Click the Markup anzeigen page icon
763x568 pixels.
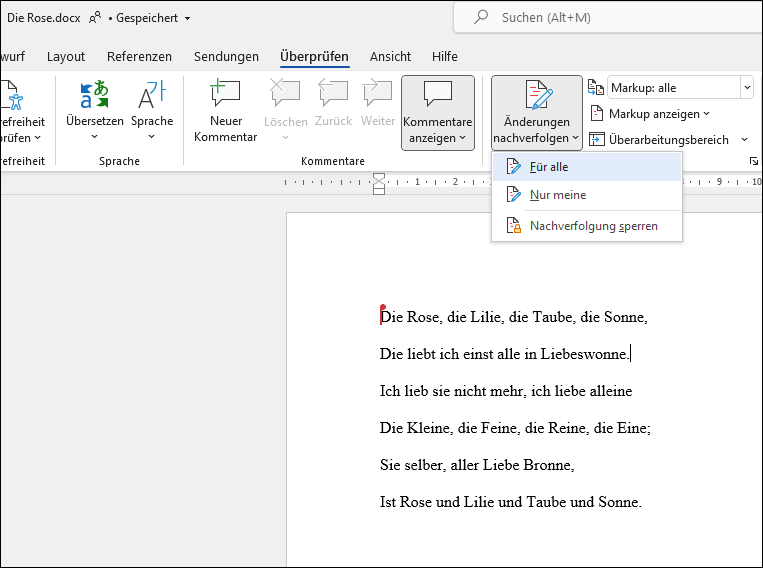click(597, 113)
